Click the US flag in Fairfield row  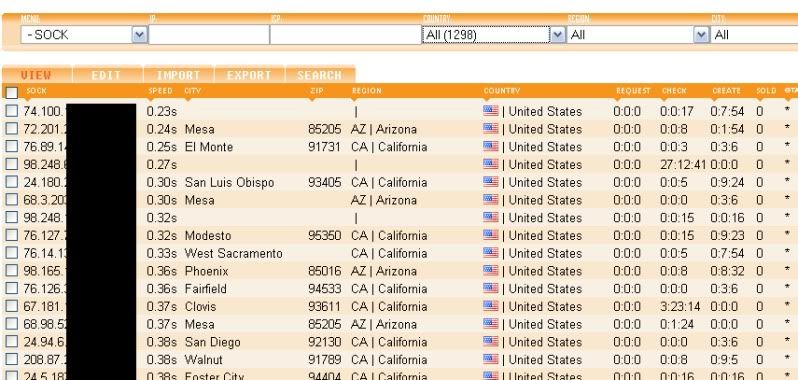(x=491, y=288)
